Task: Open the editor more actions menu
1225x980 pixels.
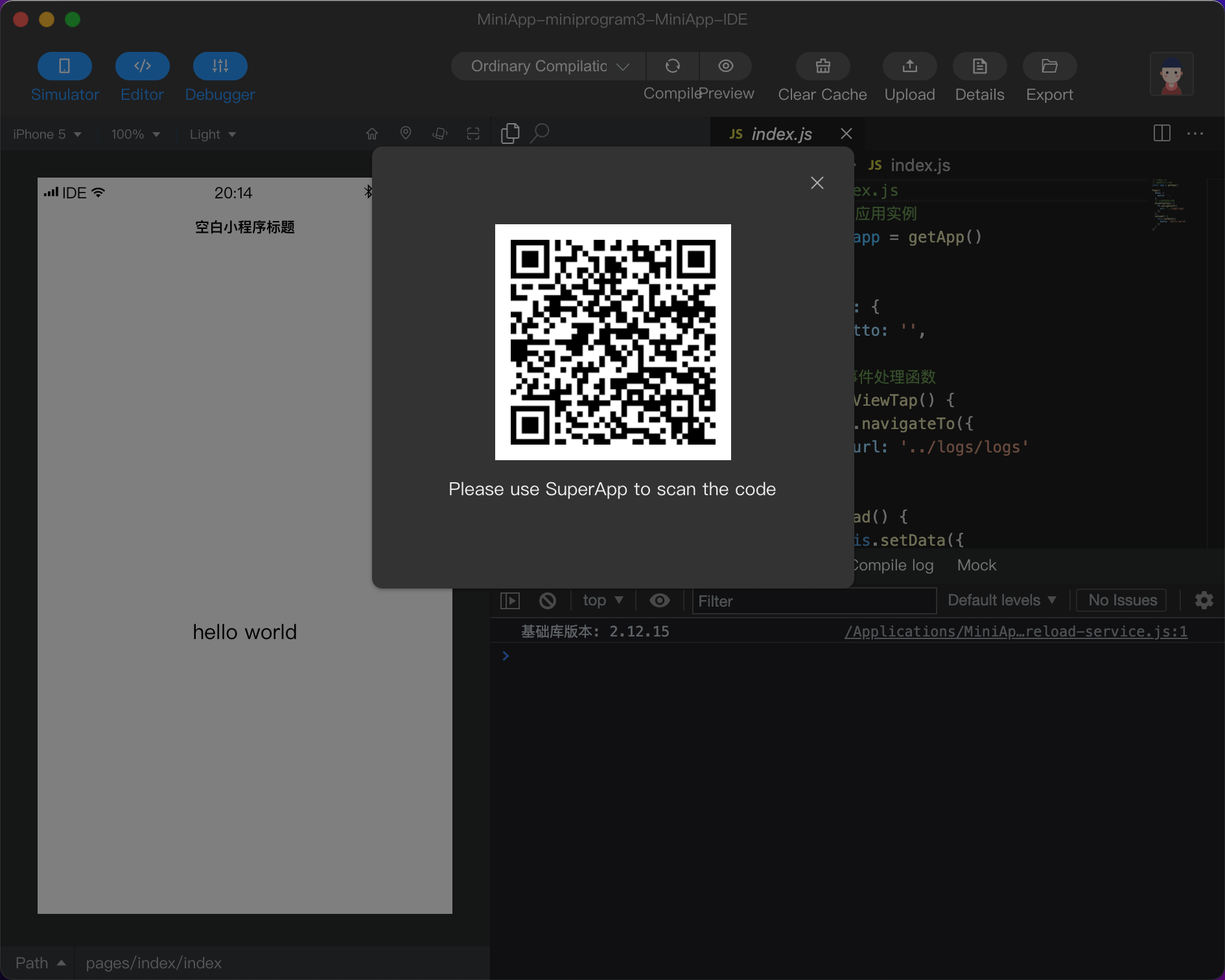Action: pos(1195,134)
